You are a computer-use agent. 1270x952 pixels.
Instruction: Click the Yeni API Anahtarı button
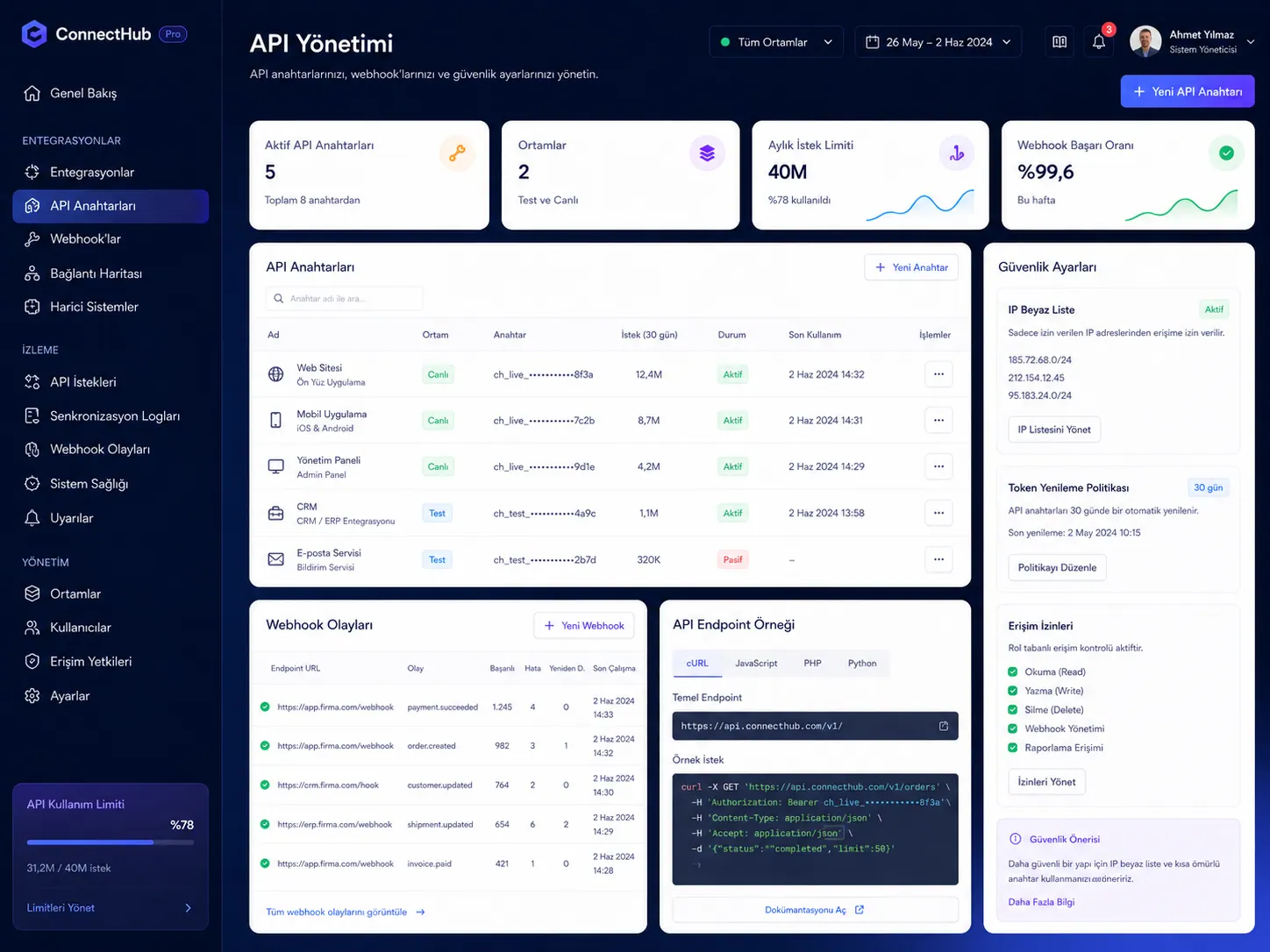(1188, 91)
